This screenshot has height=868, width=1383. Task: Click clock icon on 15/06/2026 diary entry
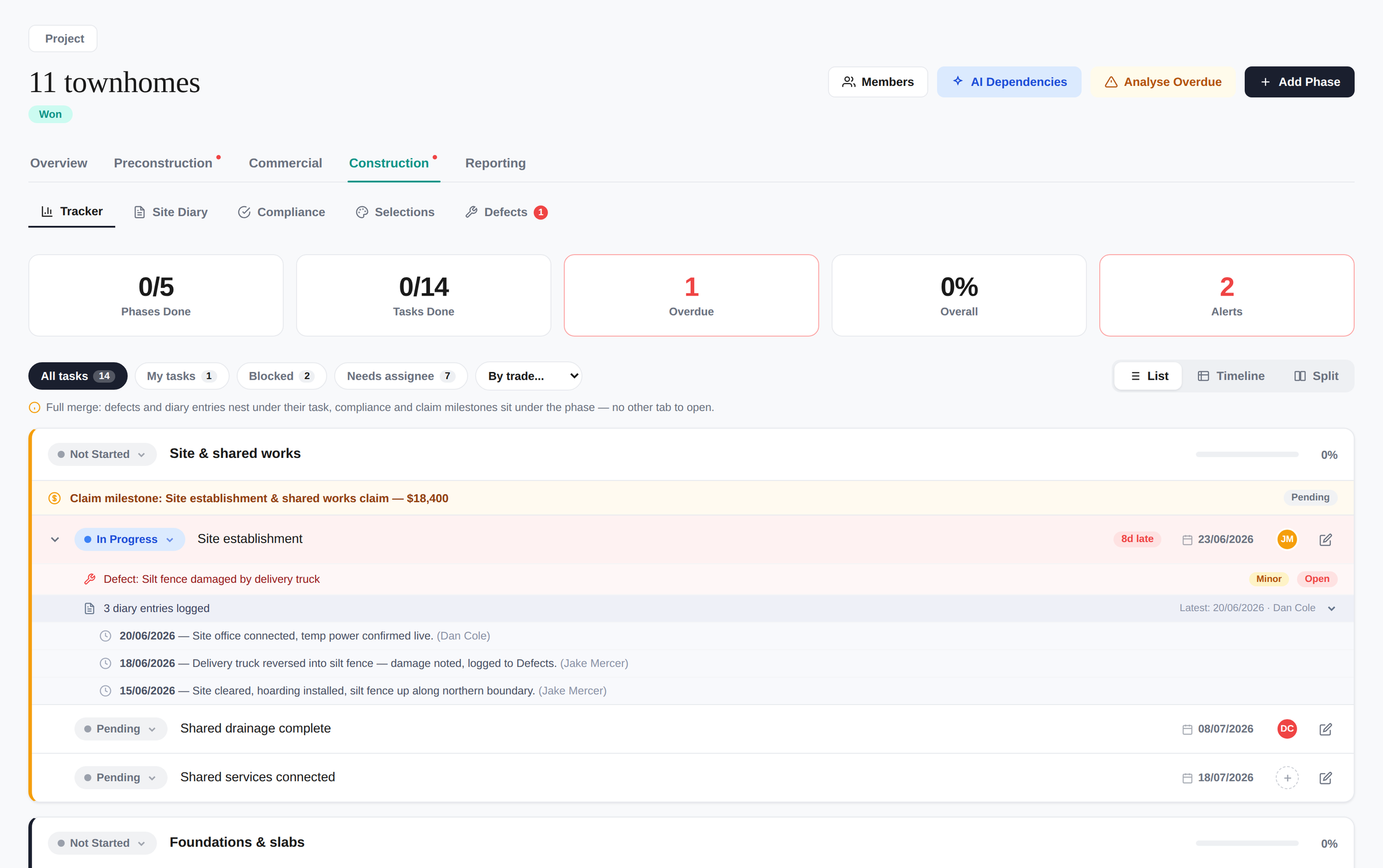pyautogui.click(x=105, y=691)
